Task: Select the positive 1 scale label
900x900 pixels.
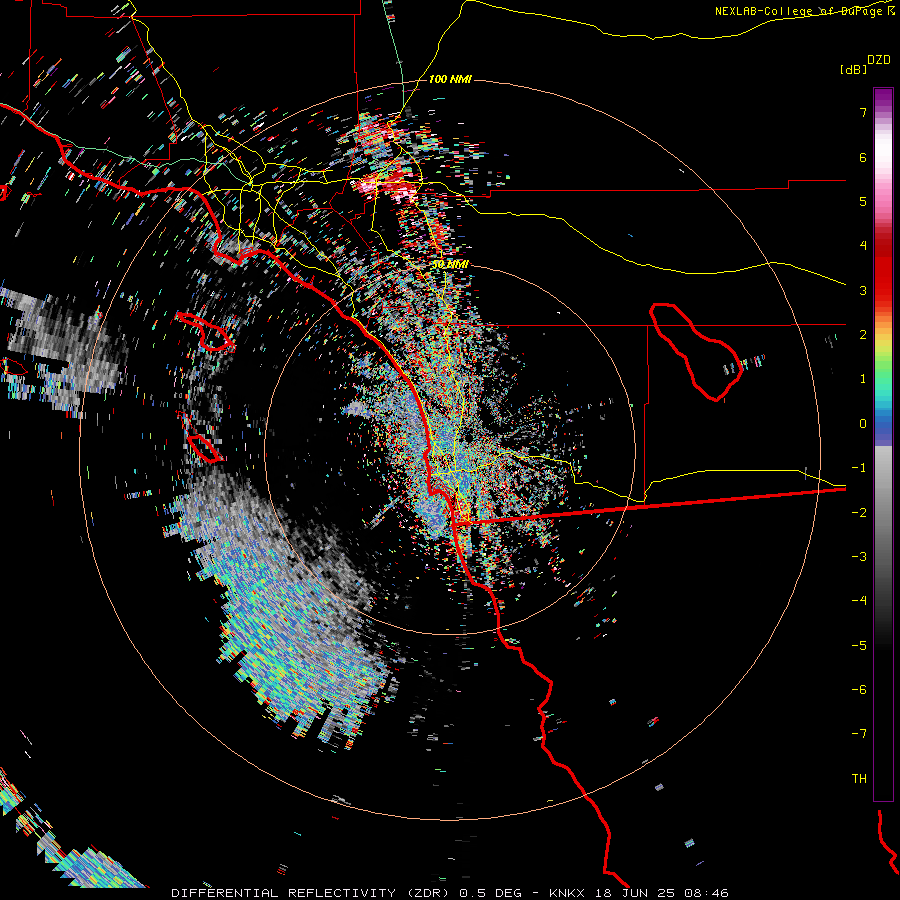Action: pyautogui.click(x=863, y=379)
